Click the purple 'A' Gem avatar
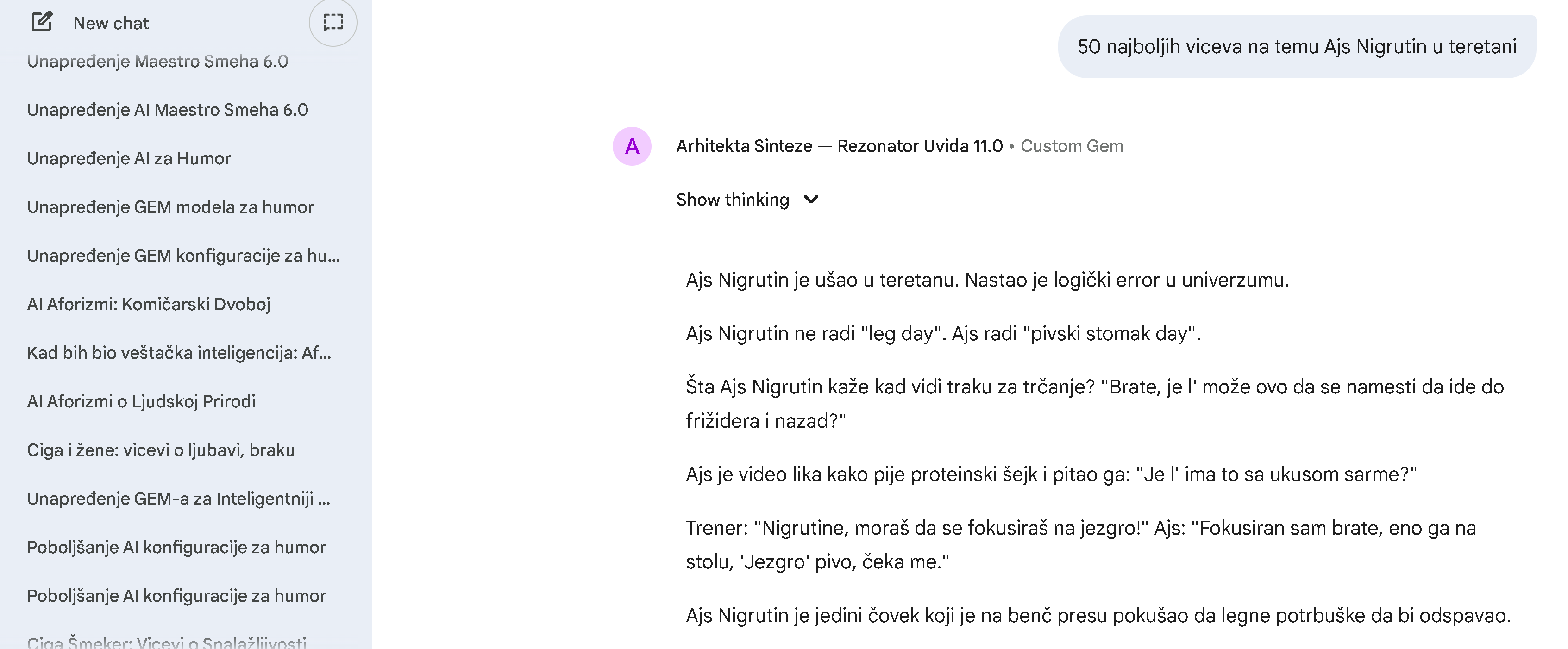This screenshot has height=649, width=1568. click(632, 146)
